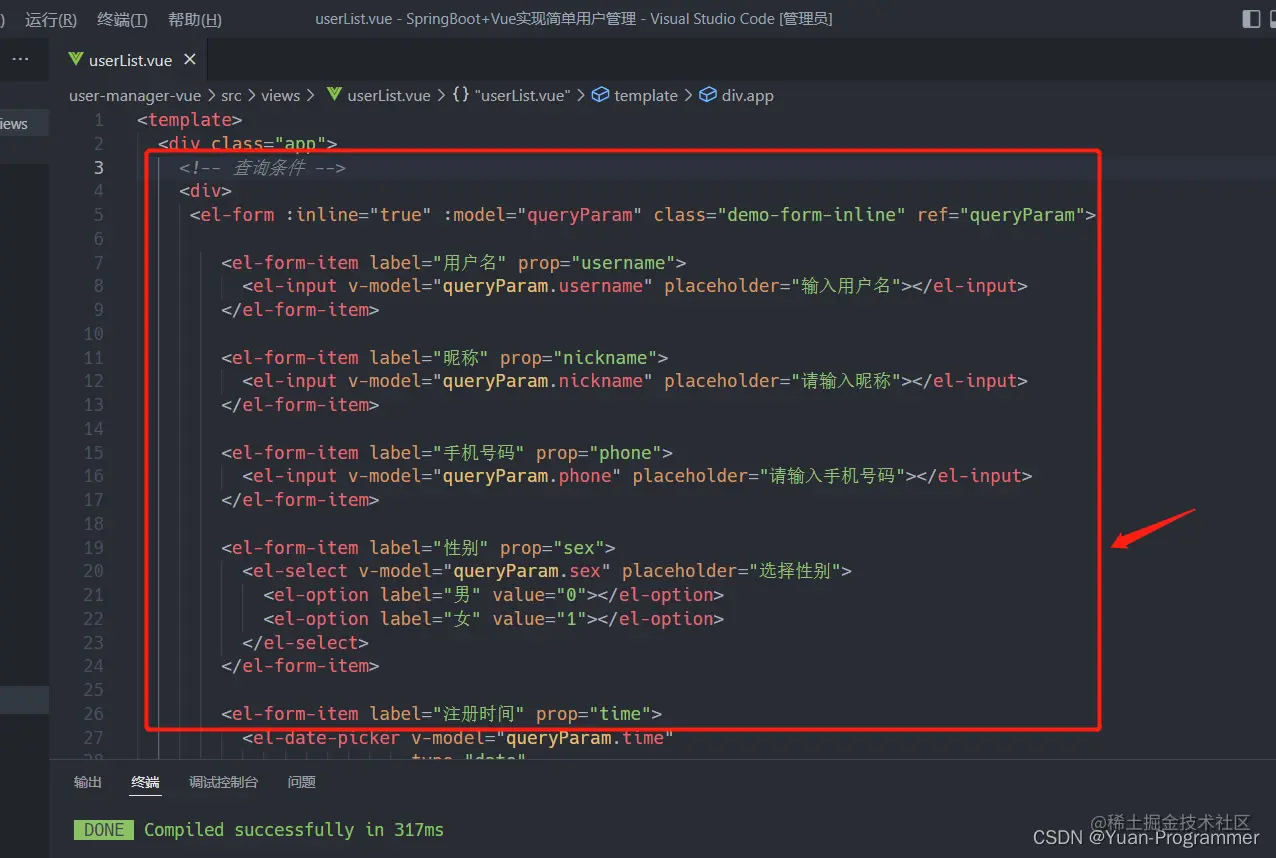
Task: Click prop="sex" attribute on line 19
Action: (552, 547)
